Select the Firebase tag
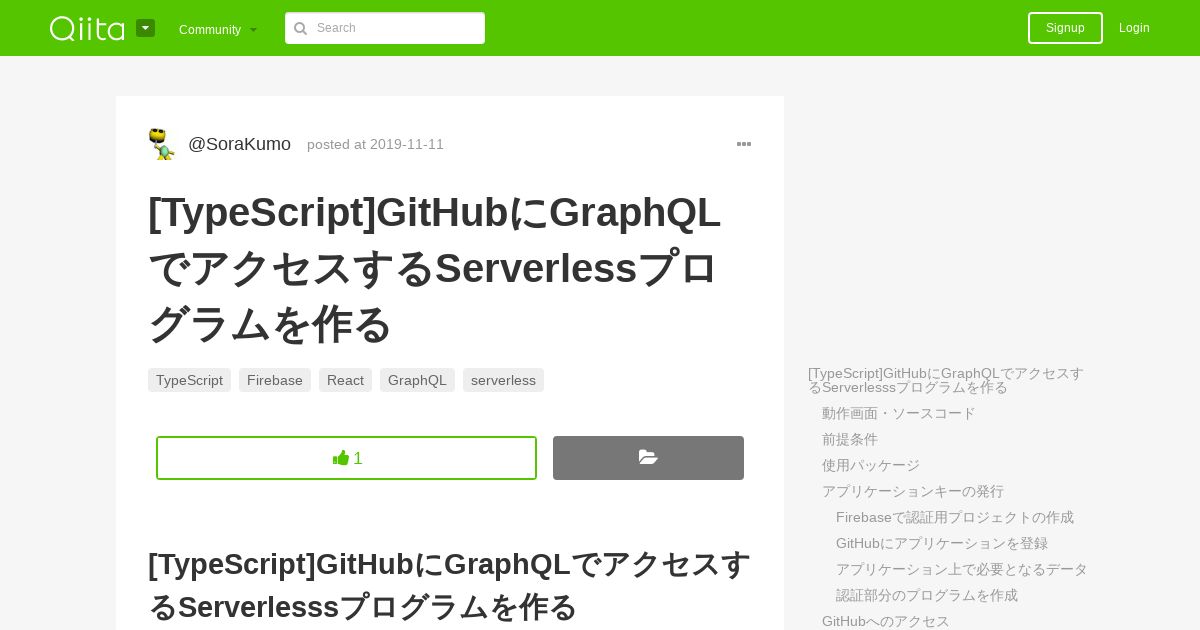Image resolution: width=1200 pixels, height=630 pixels. [x=275, y=380]
